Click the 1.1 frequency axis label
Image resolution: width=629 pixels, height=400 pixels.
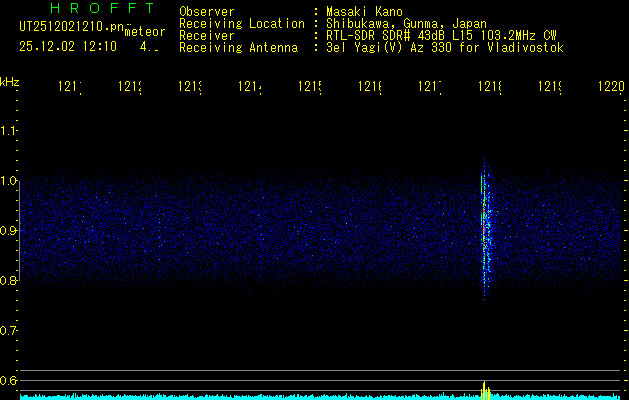[8, 131]
